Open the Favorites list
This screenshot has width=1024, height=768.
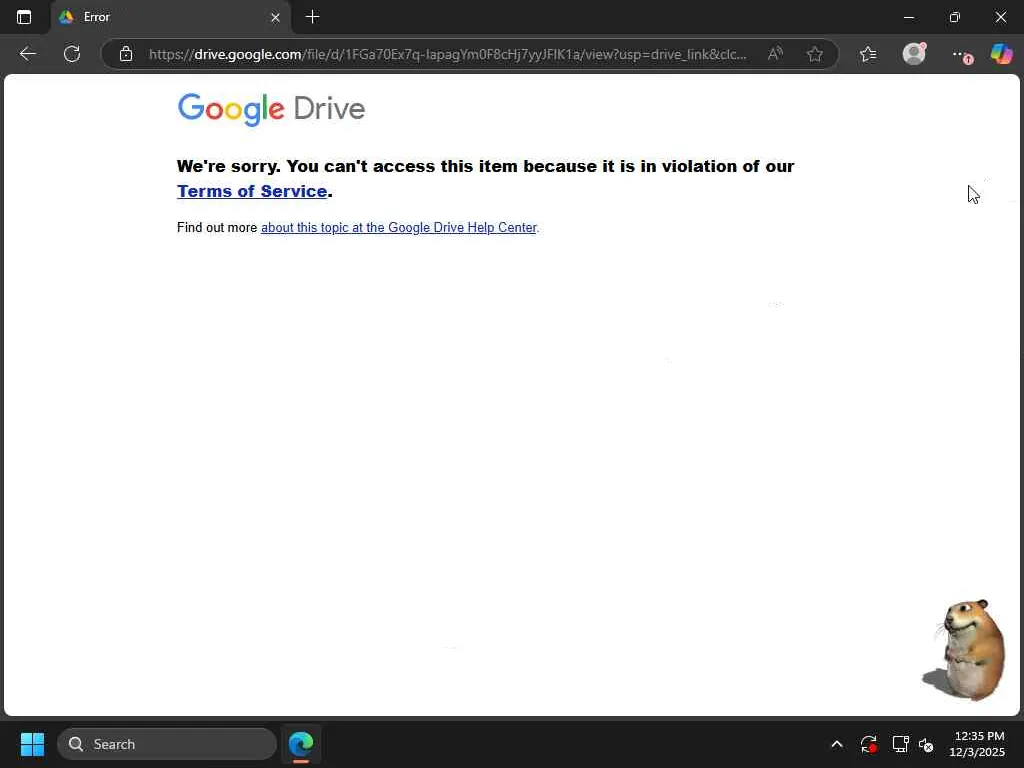coord(868,54)
